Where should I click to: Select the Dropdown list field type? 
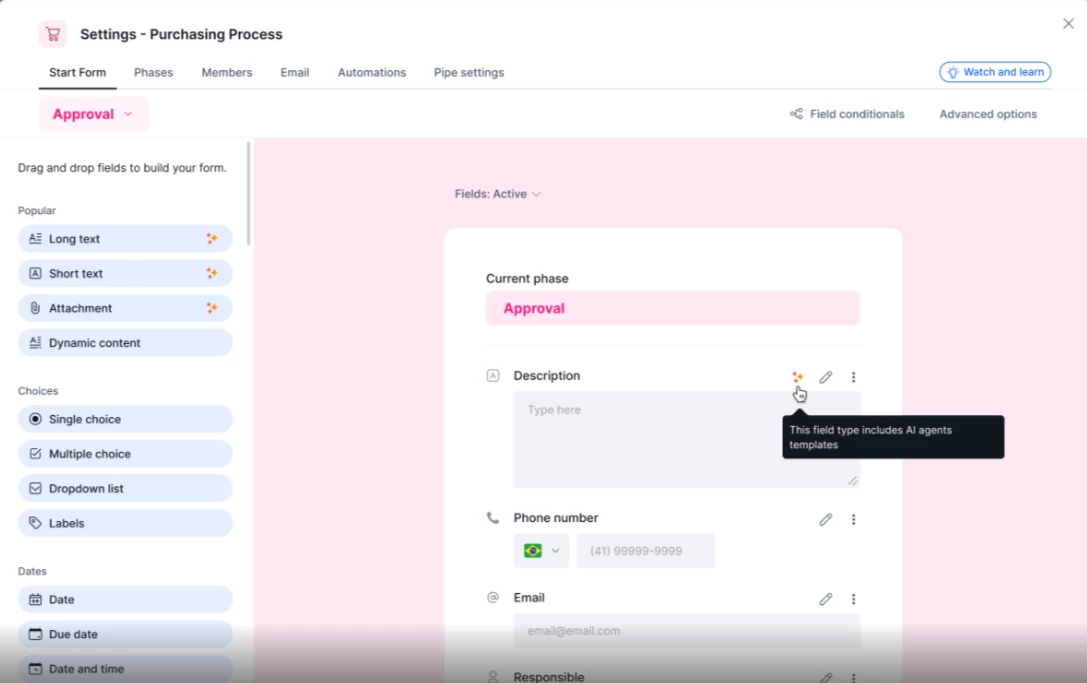click(x=125, y=488)
